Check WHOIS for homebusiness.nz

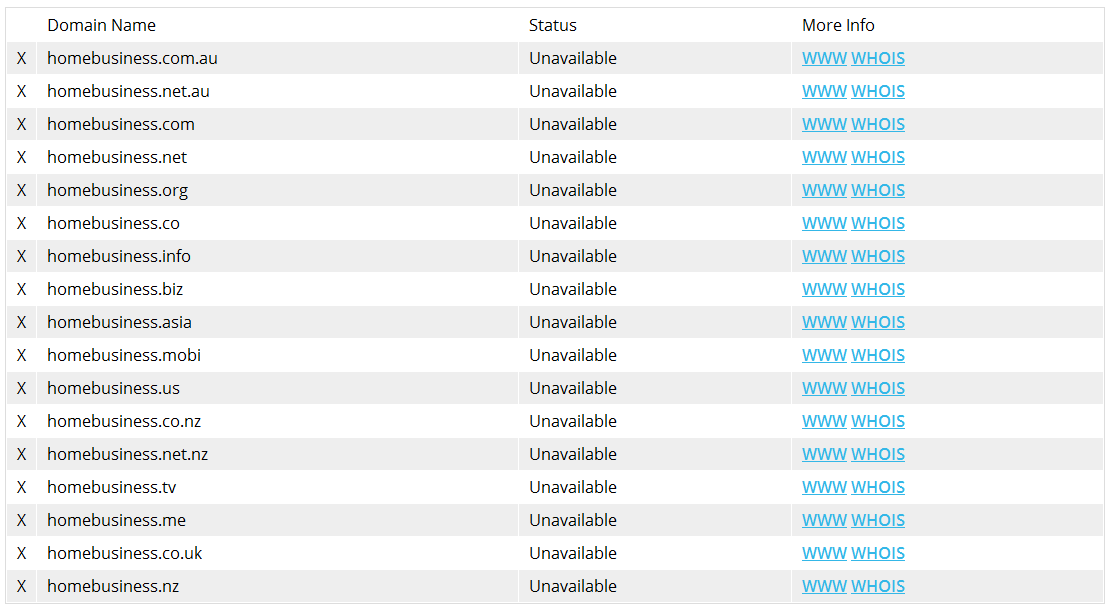click(878, 586)
